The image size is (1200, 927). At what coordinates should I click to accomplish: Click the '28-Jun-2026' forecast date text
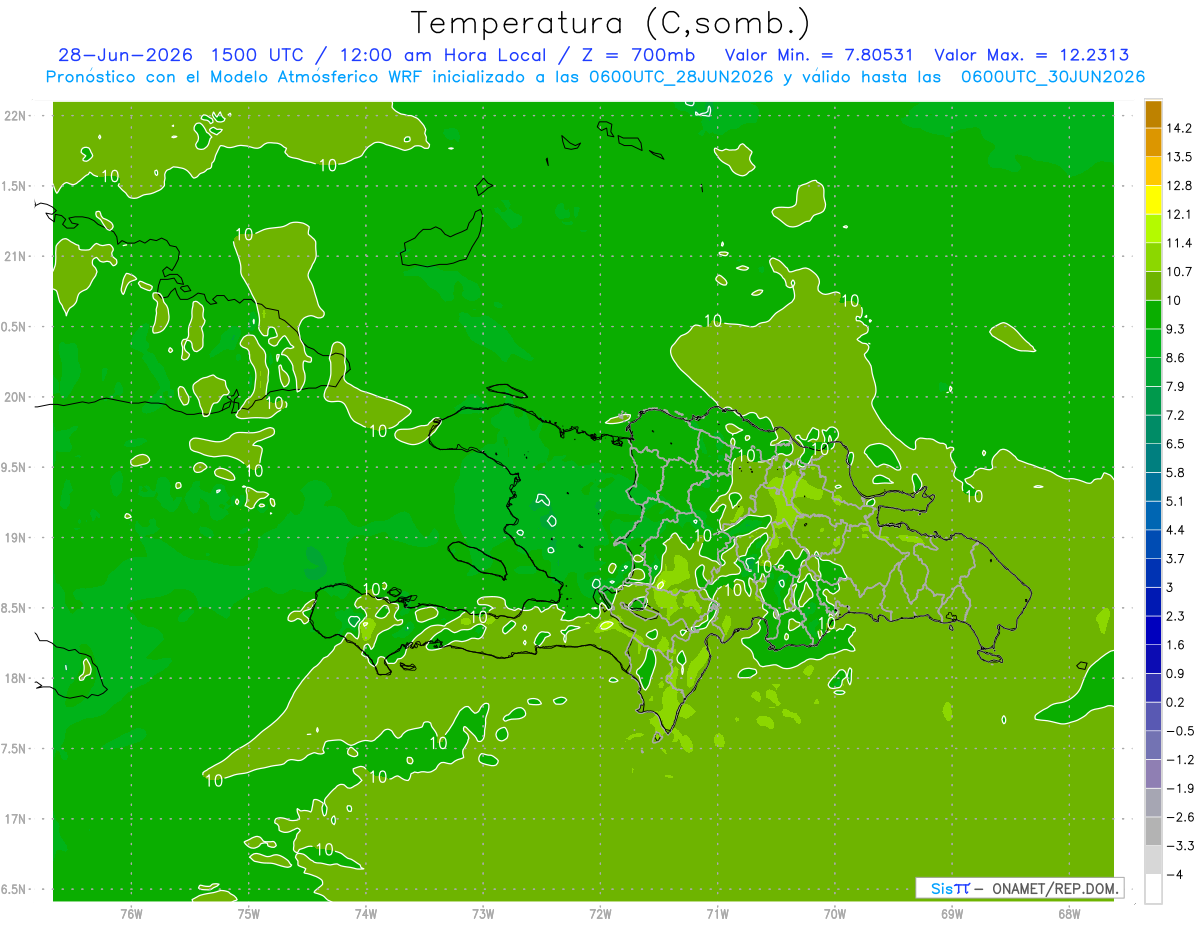[x=125, y=56]
